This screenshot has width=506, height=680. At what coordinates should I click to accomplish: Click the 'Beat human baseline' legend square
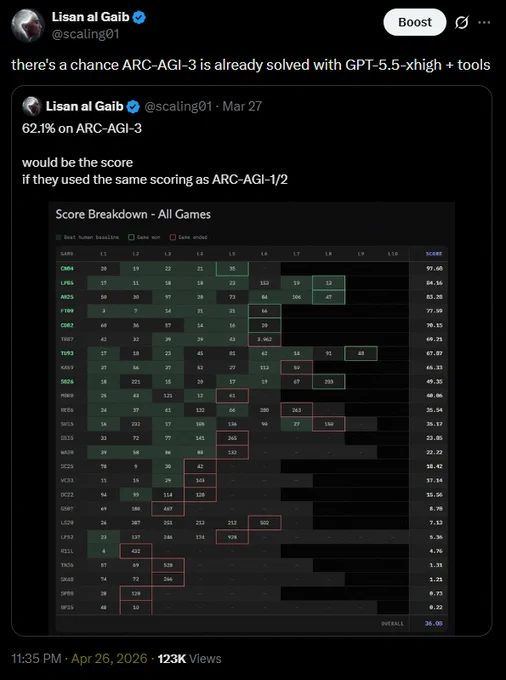[x=59, y=237]
